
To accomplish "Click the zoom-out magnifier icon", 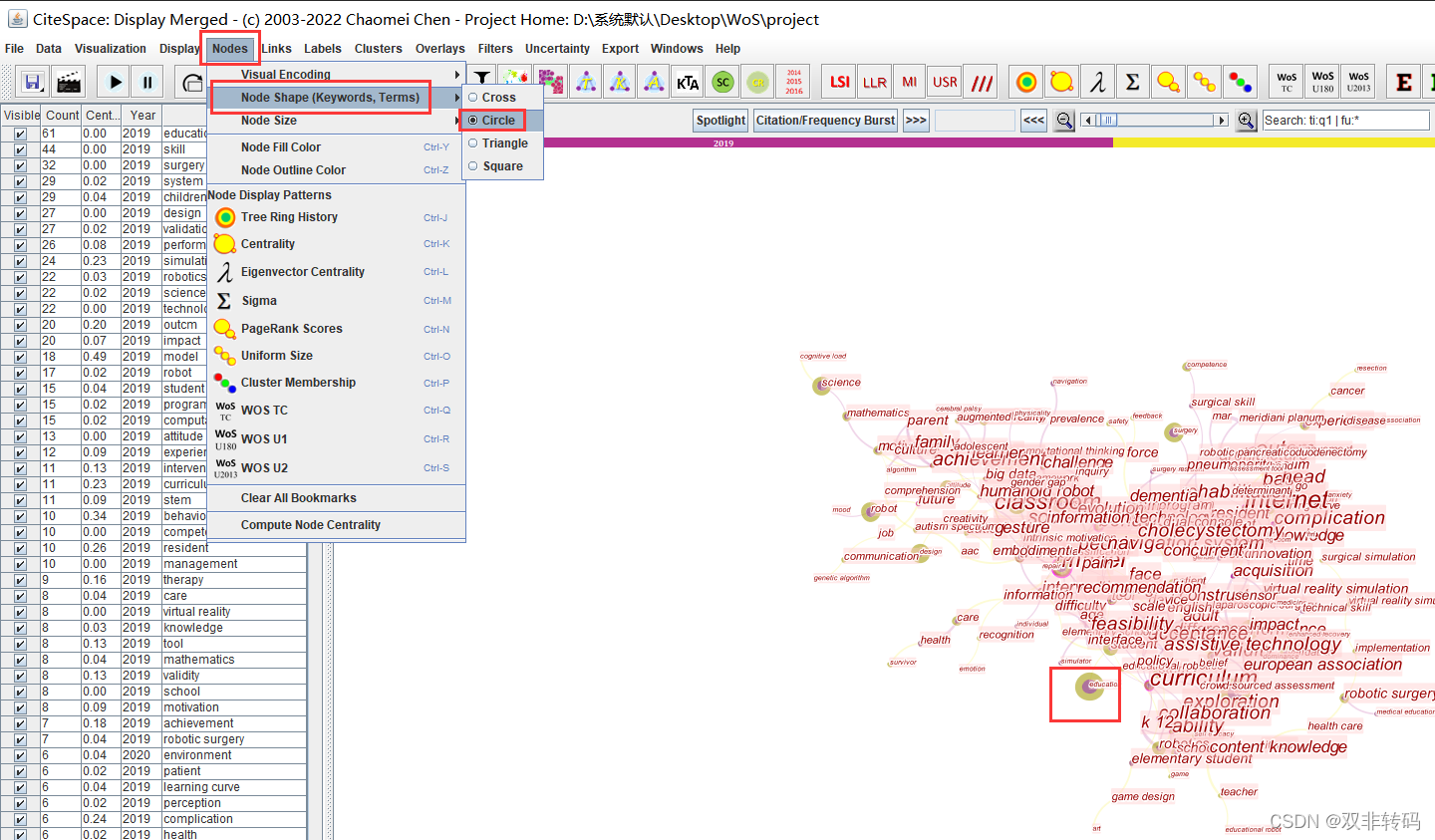I will pyautogui.click(x=1064, y=121).
